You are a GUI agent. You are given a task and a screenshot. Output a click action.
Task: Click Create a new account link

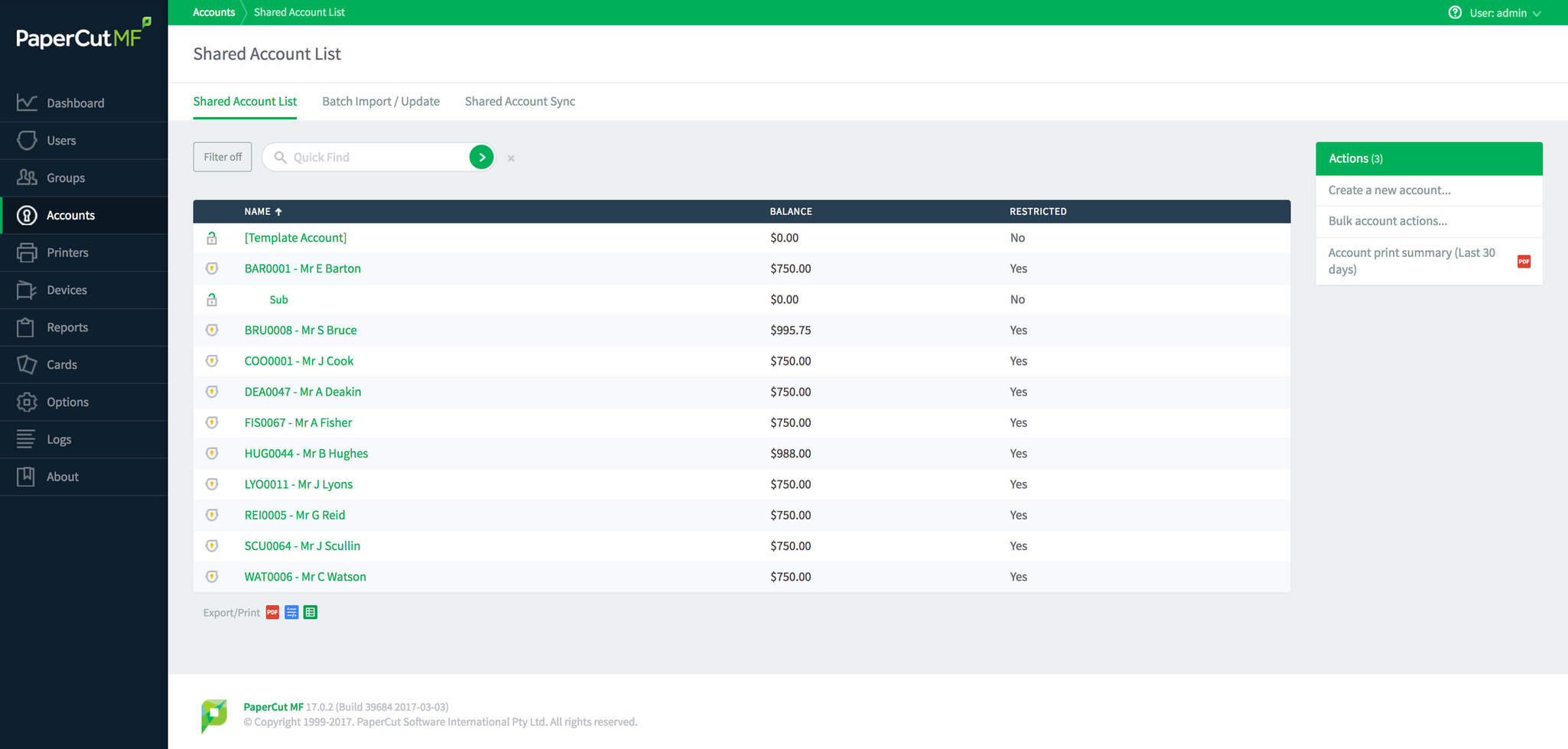(x=1389, y=190)
